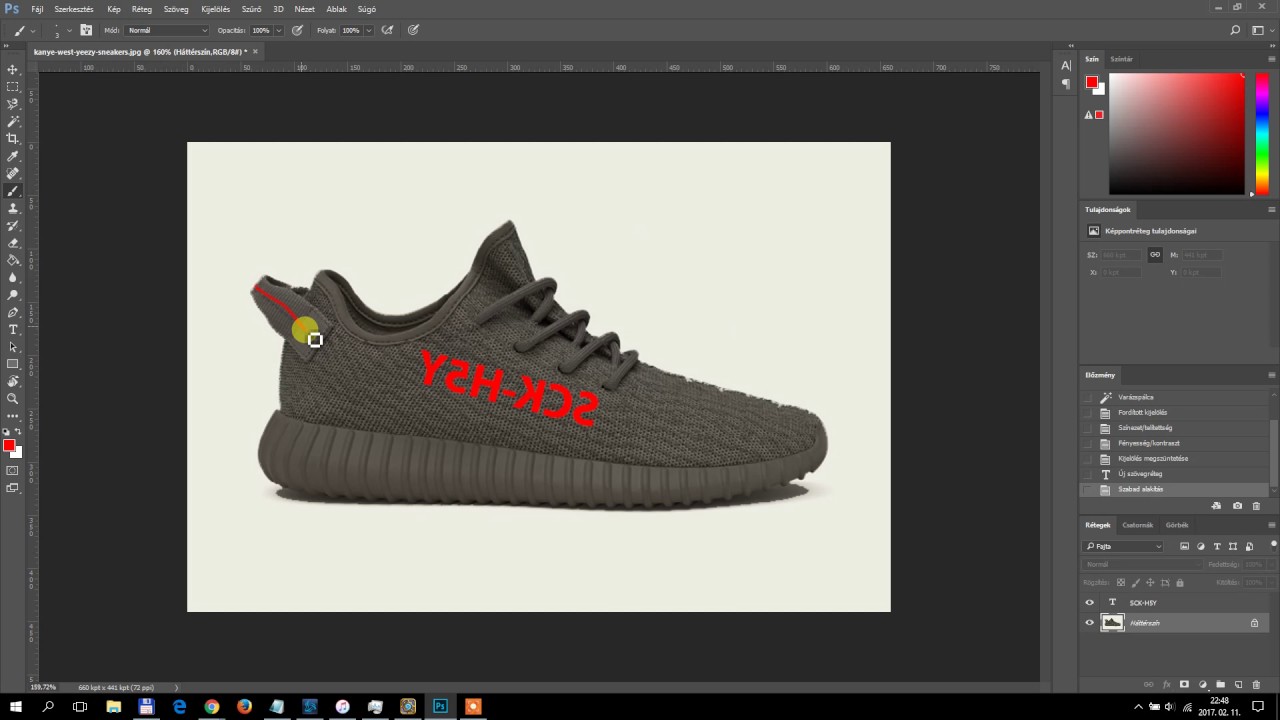Screen dimensions: 1280x720
Task: Hide the Háttérszín layer
Action: [x=1090, y=623]
